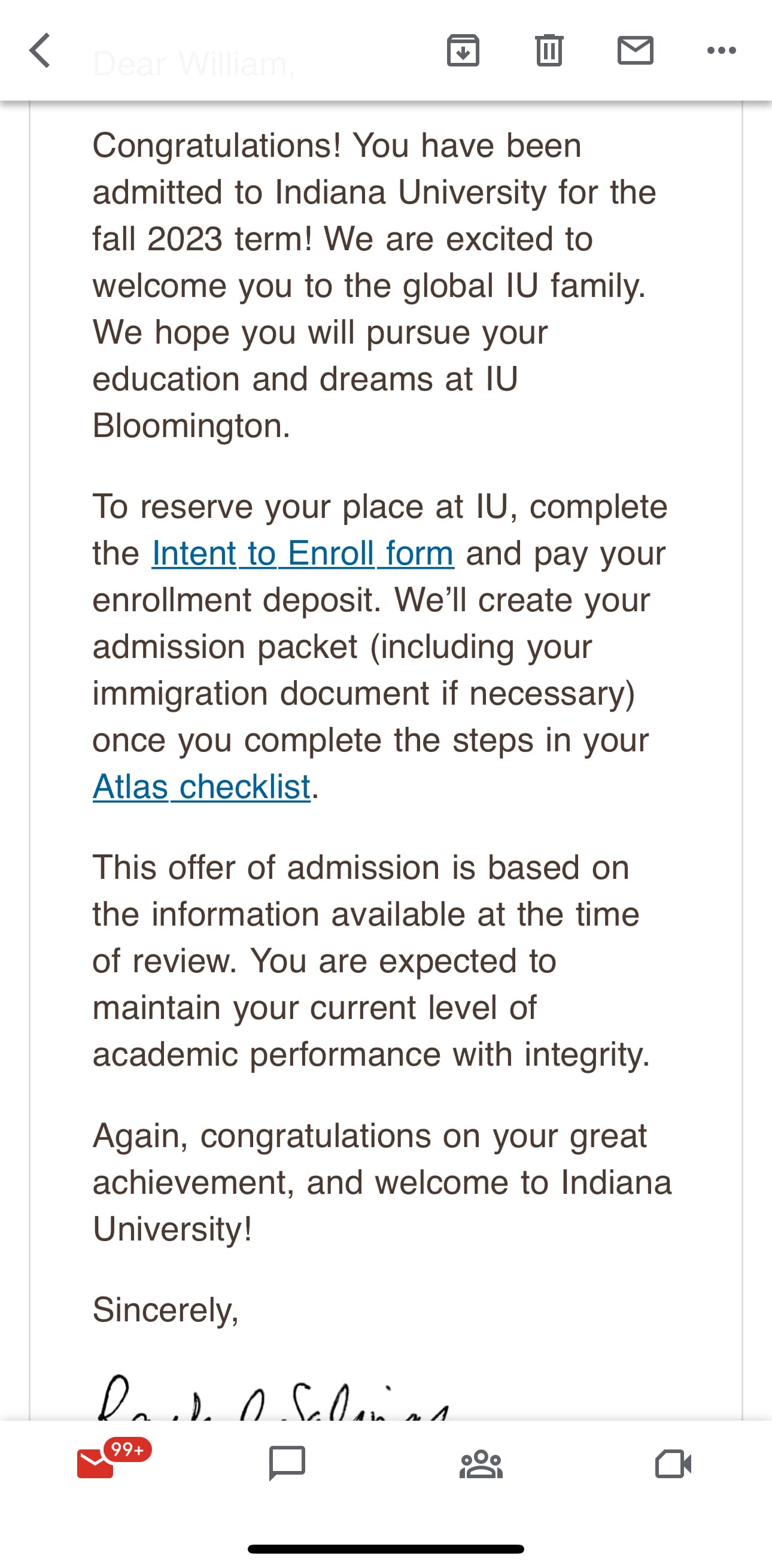
Task: Mark the email as unread
Action: [x=635, y=50]
